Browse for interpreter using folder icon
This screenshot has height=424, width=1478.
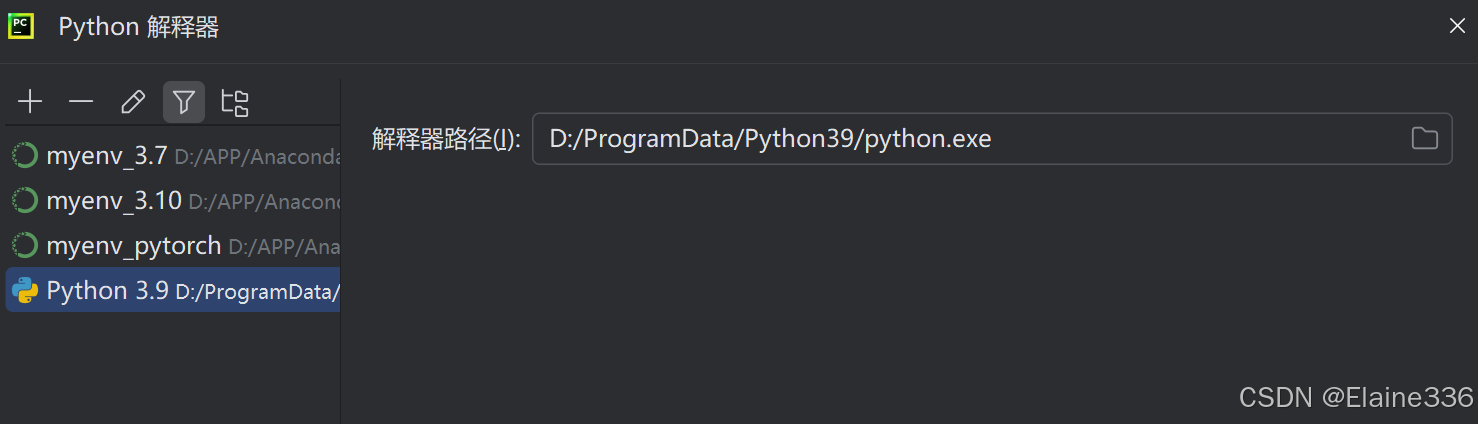tap(1425, 138)
